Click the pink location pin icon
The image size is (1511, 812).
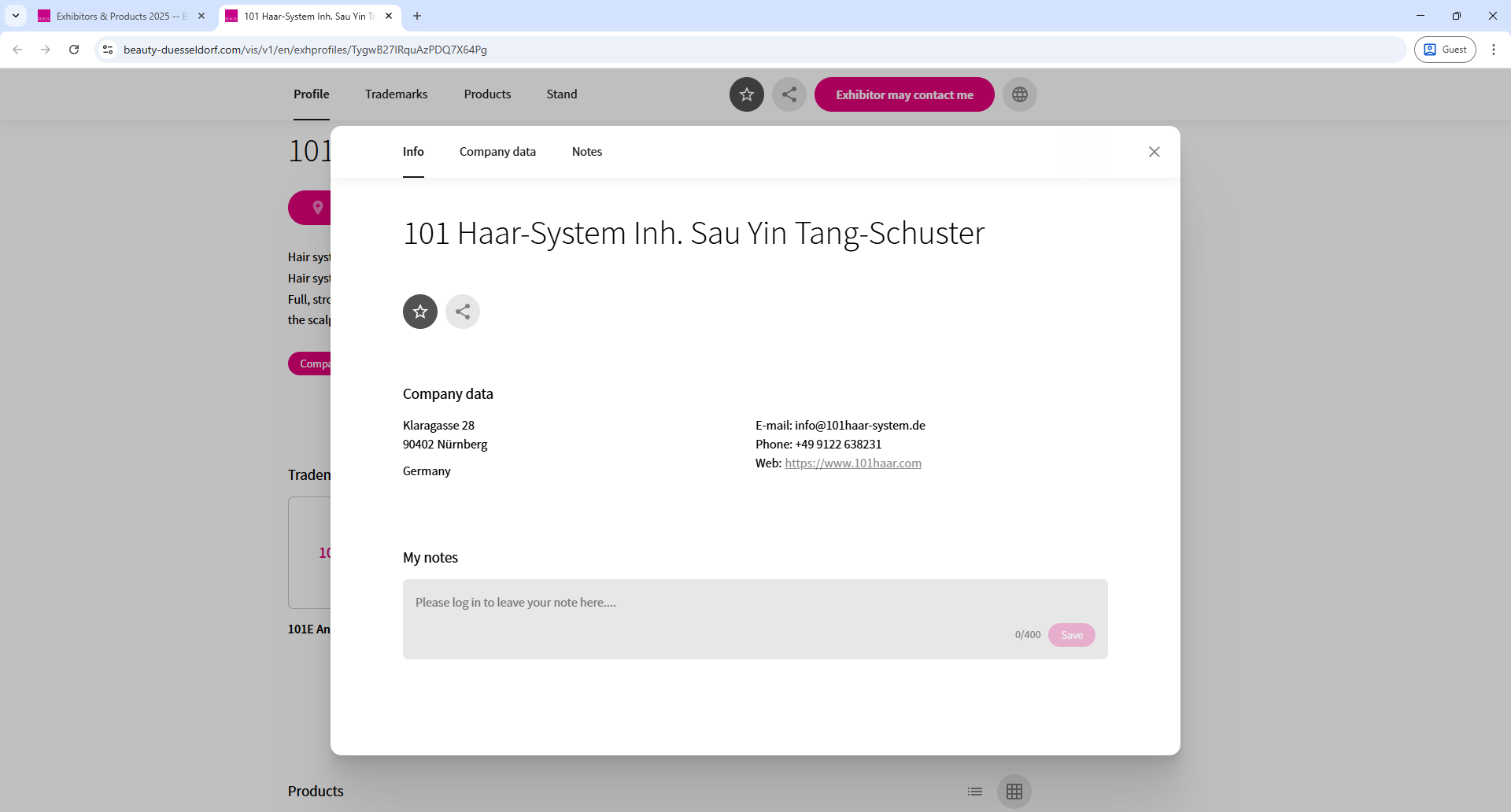317,207
